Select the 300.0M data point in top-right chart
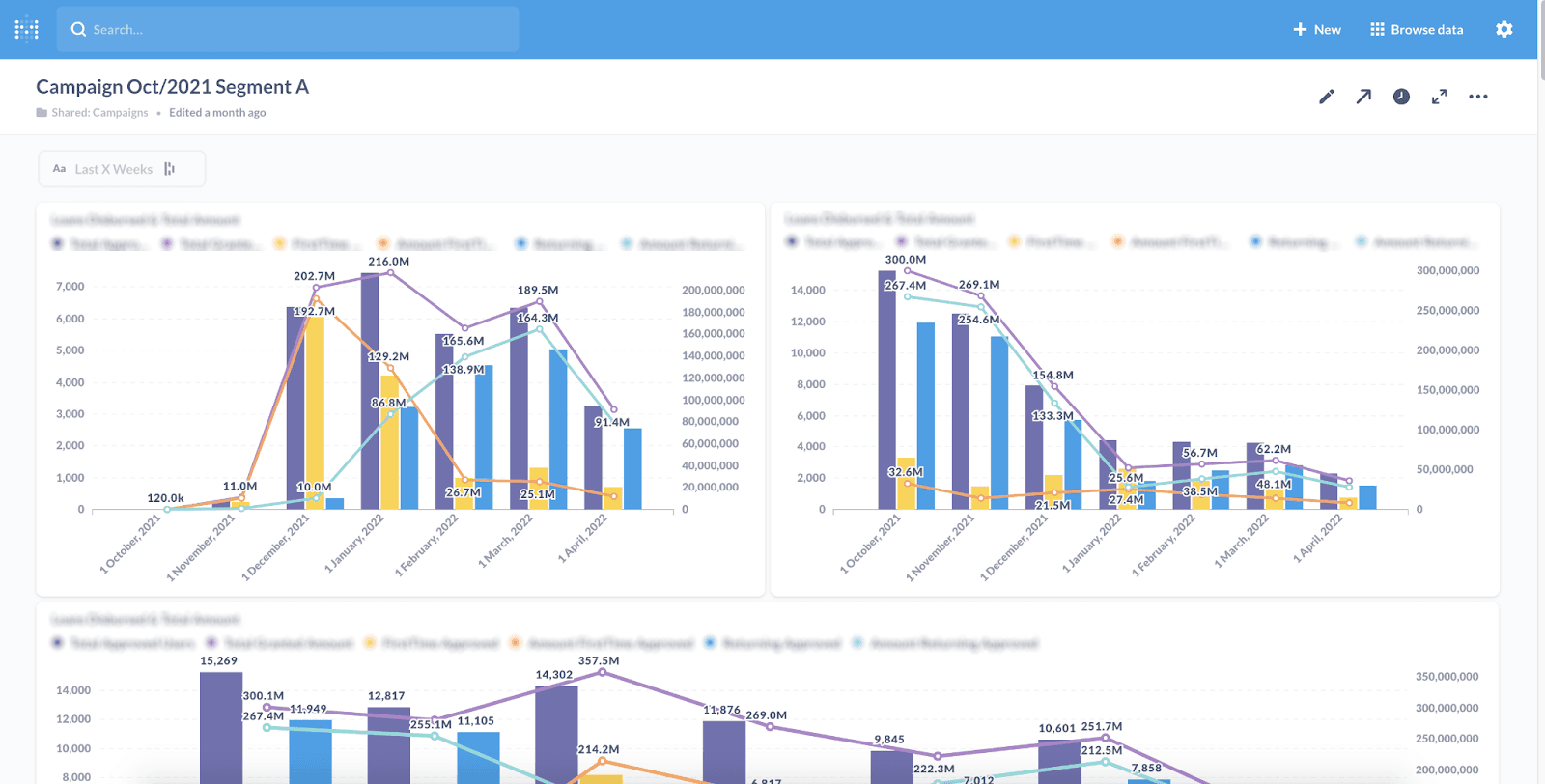 coord(907,271)
